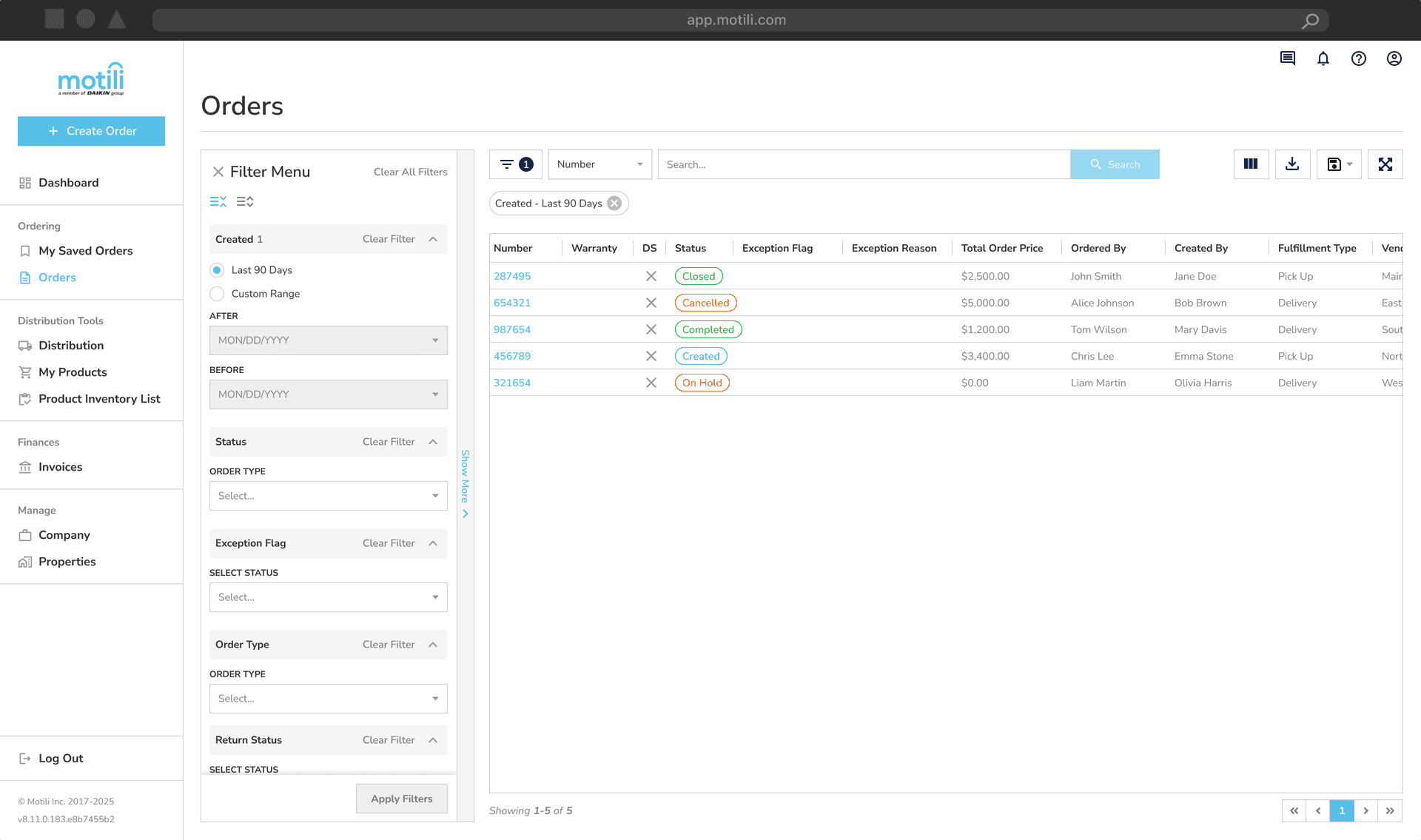Open the help question mark icon
The width and height of the screenshot is (1421, 840).
1359,58
